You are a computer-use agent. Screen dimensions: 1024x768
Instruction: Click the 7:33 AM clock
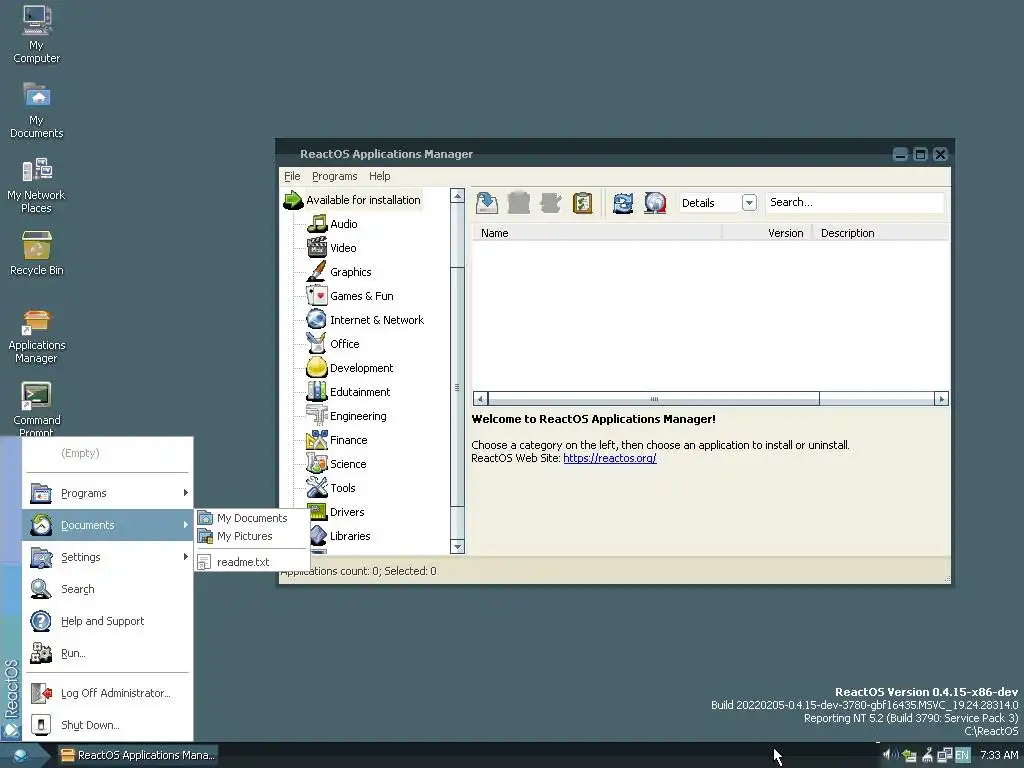(999, 756)
